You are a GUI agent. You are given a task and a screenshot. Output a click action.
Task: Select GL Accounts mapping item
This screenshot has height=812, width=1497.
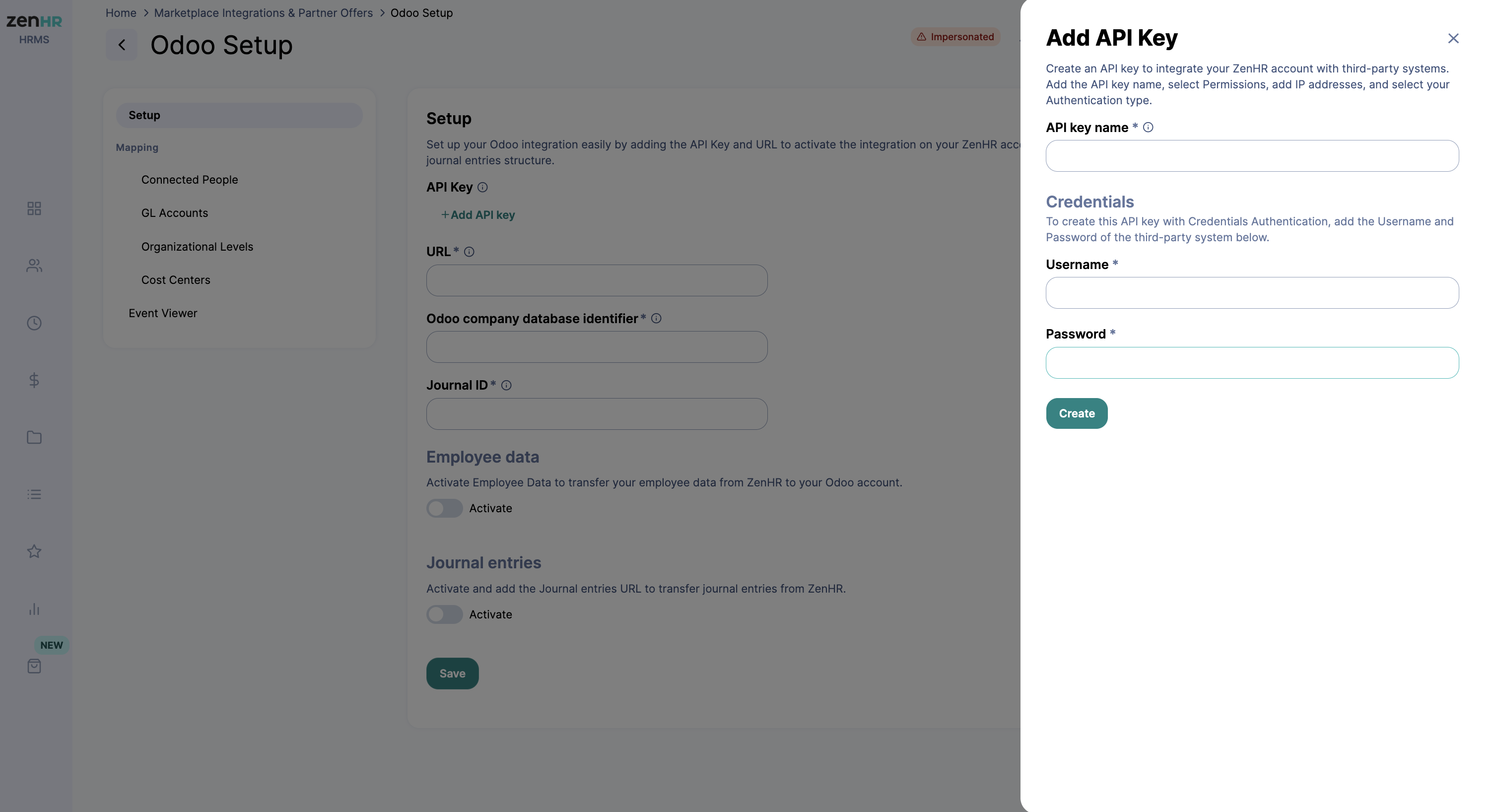click(174, 213)
